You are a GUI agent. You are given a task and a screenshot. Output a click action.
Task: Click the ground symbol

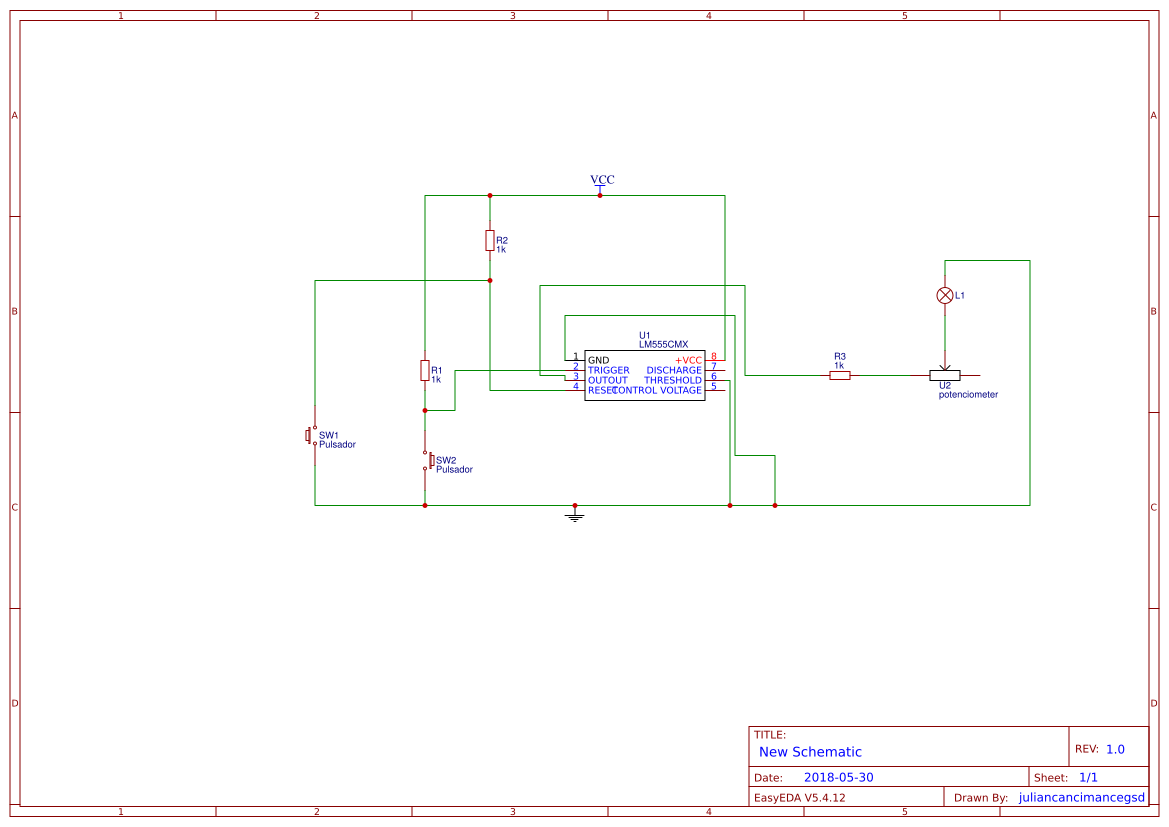pyautogui.click(x=574, y=515)
